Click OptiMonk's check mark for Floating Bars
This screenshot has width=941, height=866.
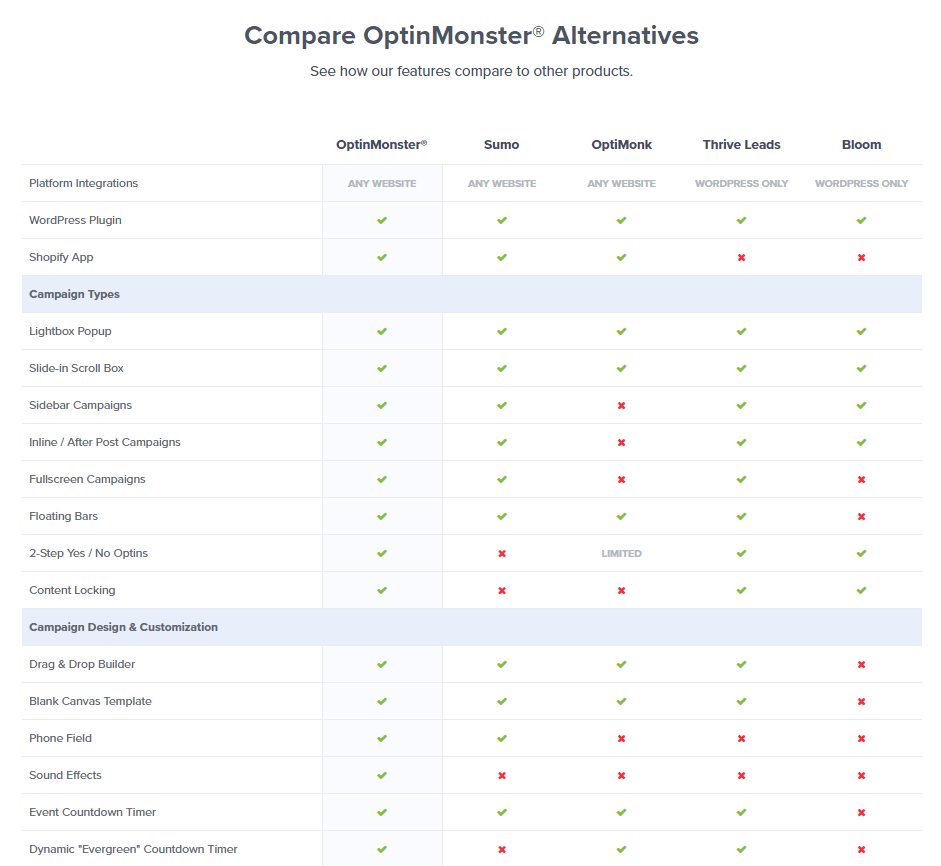(x=621, y=516)
